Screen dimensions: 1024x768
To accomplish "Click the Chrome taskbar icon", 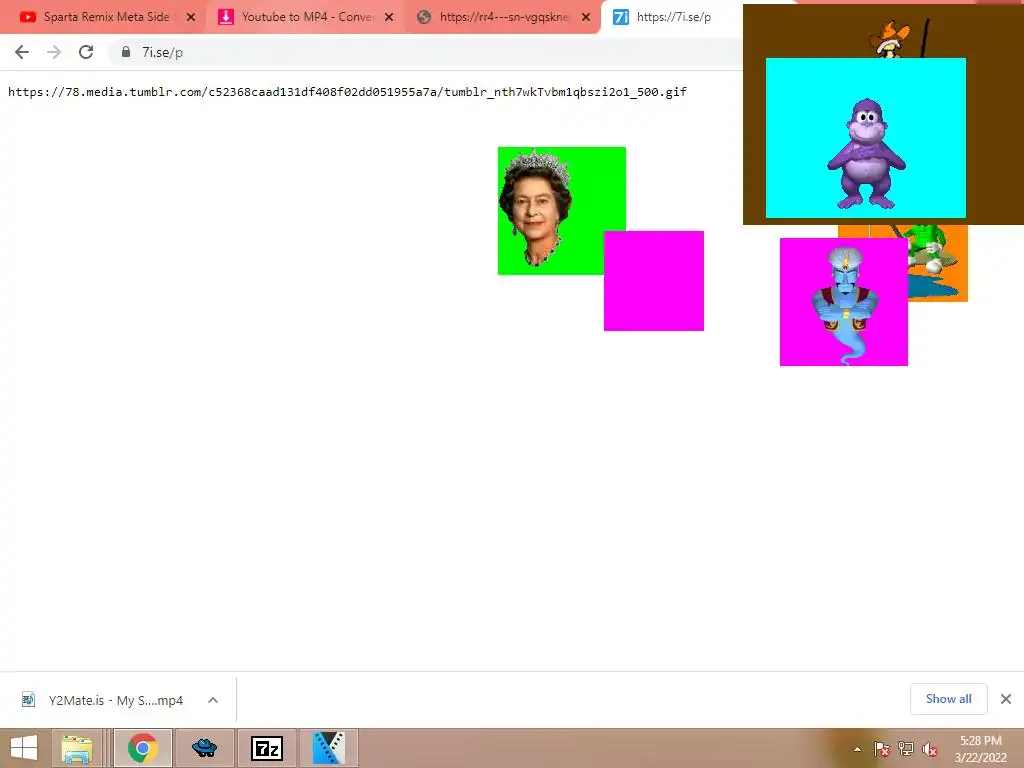I will (143, 748).
